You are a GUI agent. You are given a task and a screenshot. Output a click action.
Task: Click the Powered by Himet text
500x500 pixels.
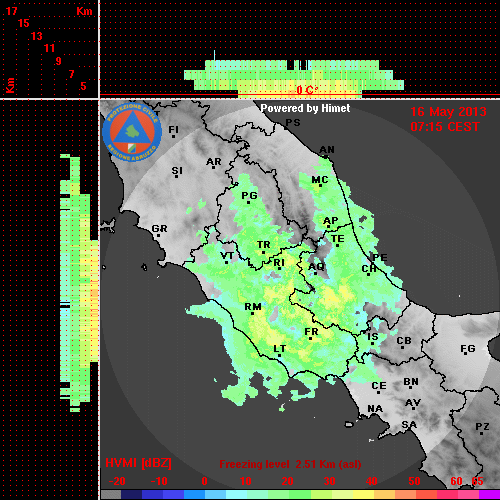(305, 108)
